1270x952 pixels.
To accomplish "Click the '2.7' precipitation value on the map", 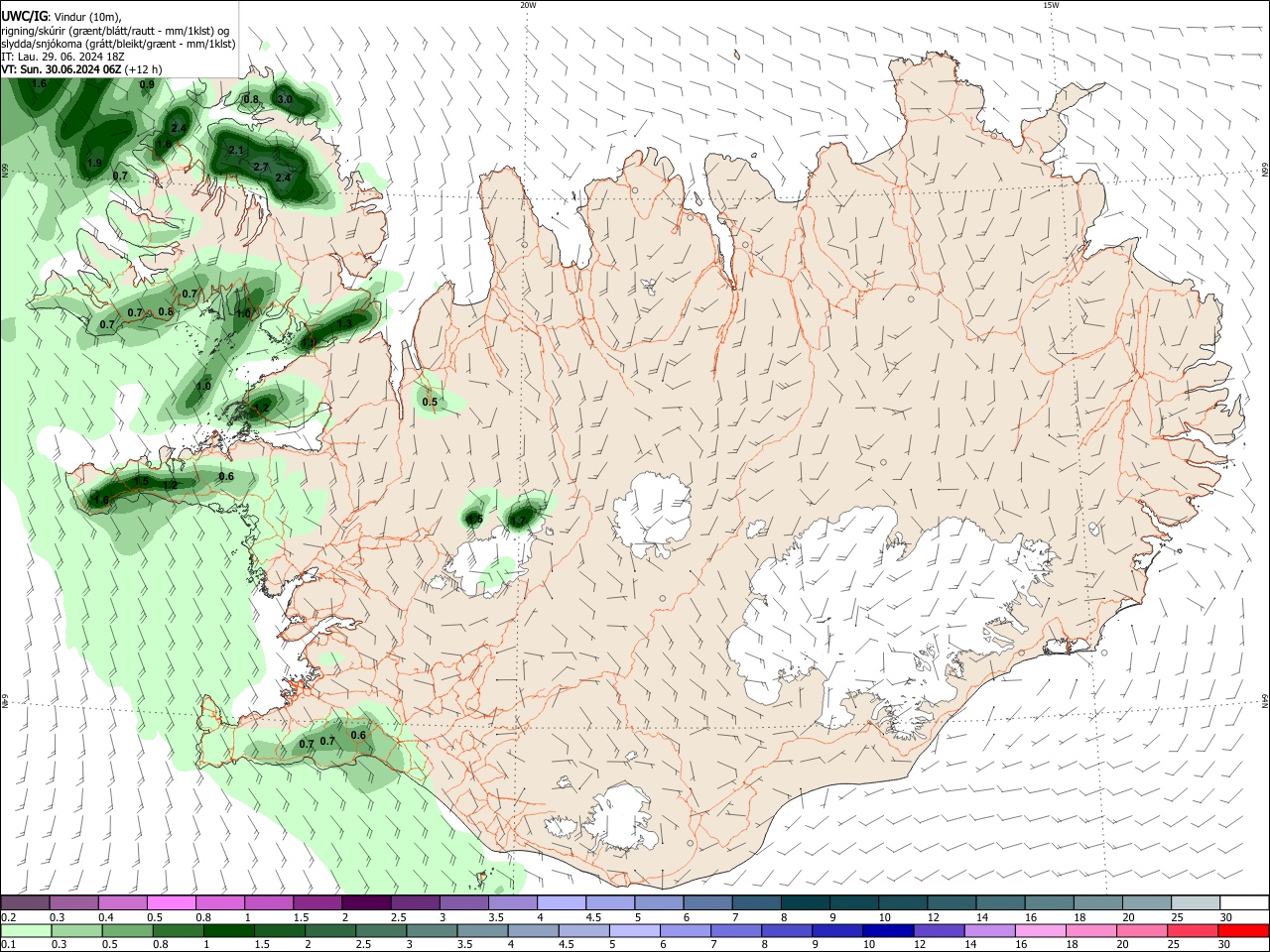I will pos(261,167).
